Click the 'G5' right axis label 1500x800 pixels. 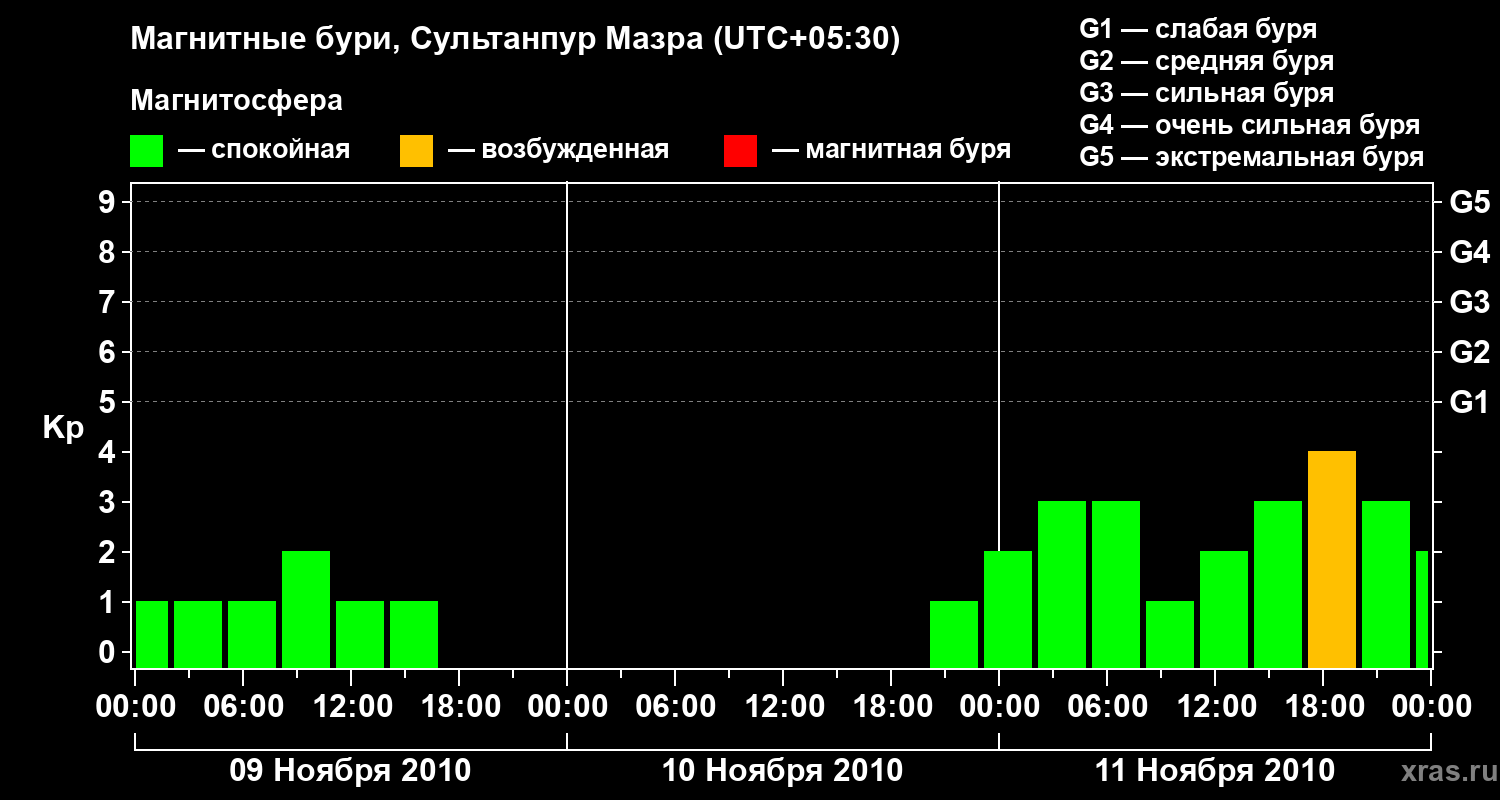coord(1469,202)
